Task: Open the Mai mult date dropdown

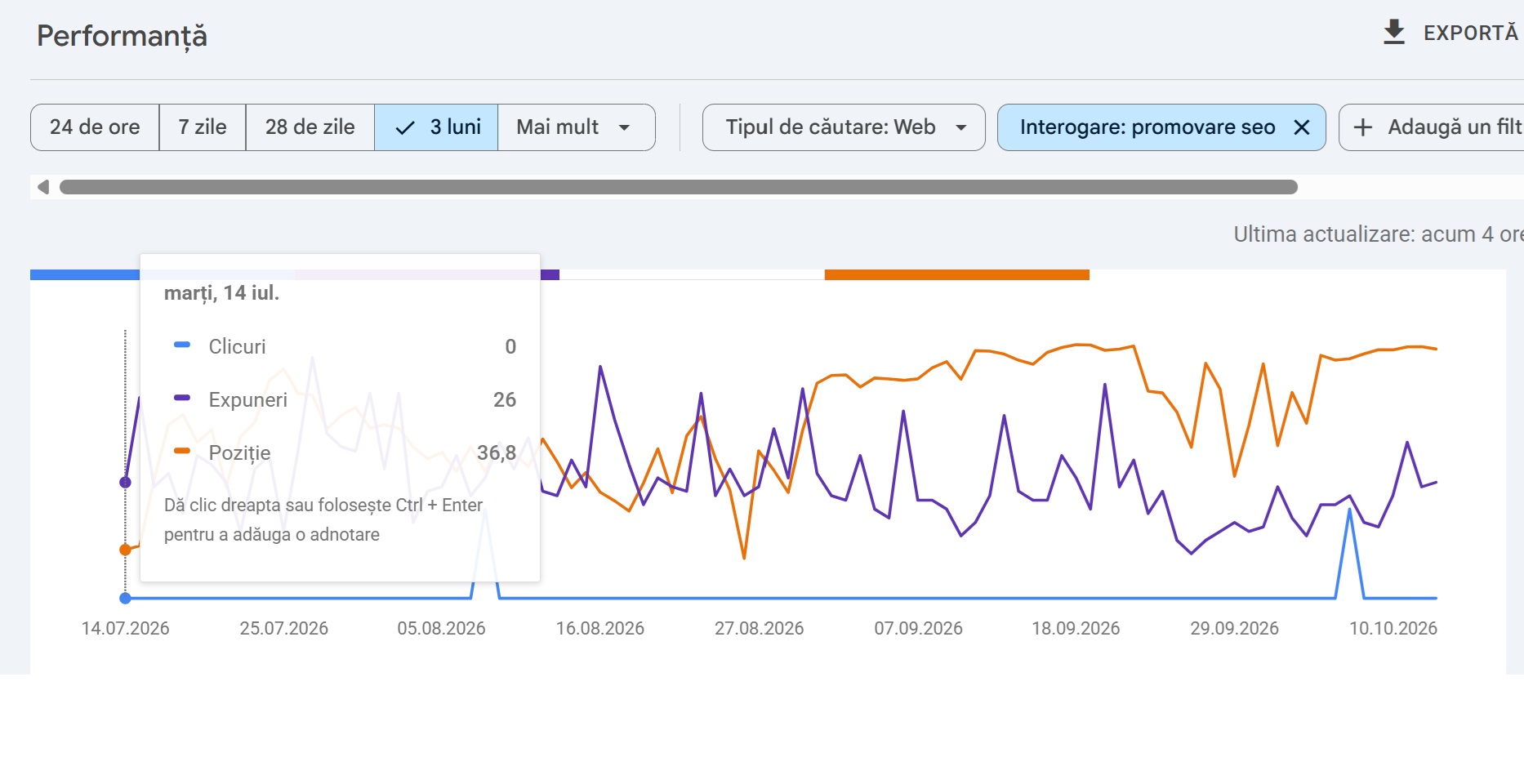Action: click(x=576, y=127)
